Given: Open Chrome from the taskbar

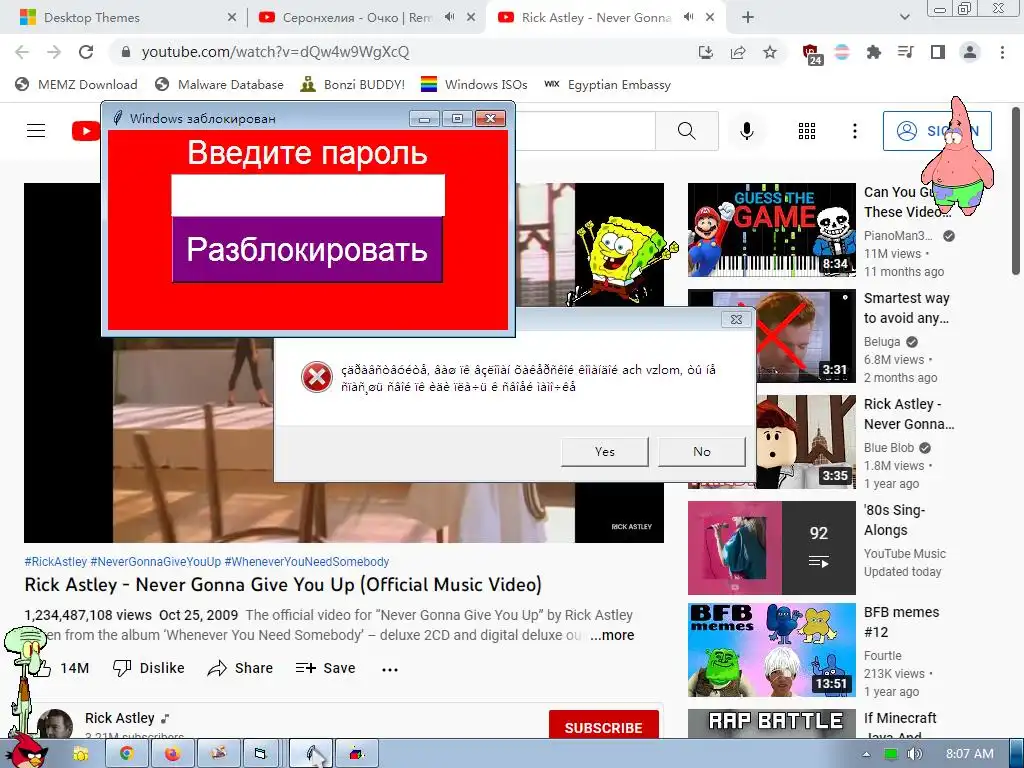Looking at the screenshot, I should (x=127, y=754).
